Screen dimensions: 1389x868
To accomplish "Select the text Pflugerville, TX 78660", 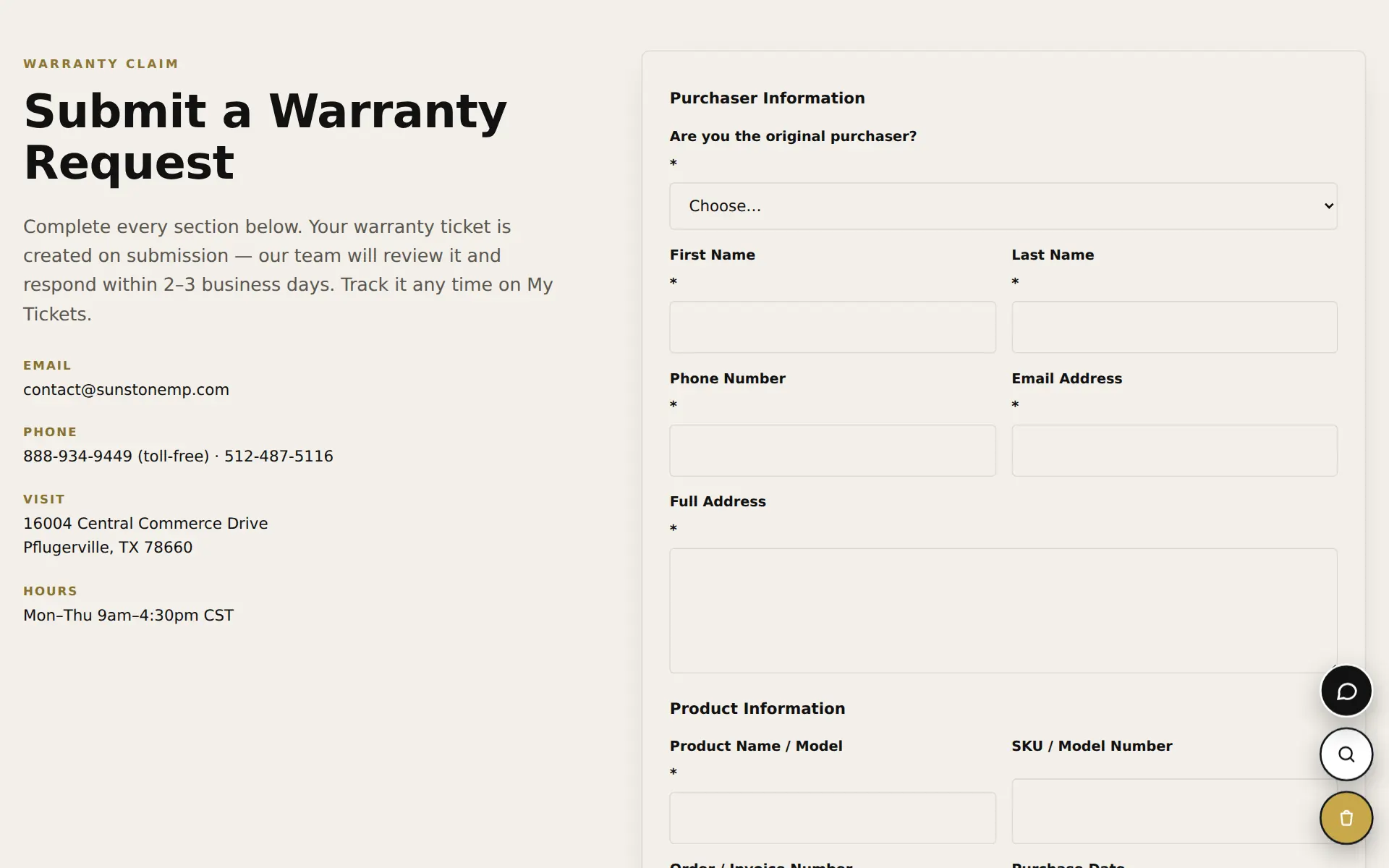I will coord(108,548).
